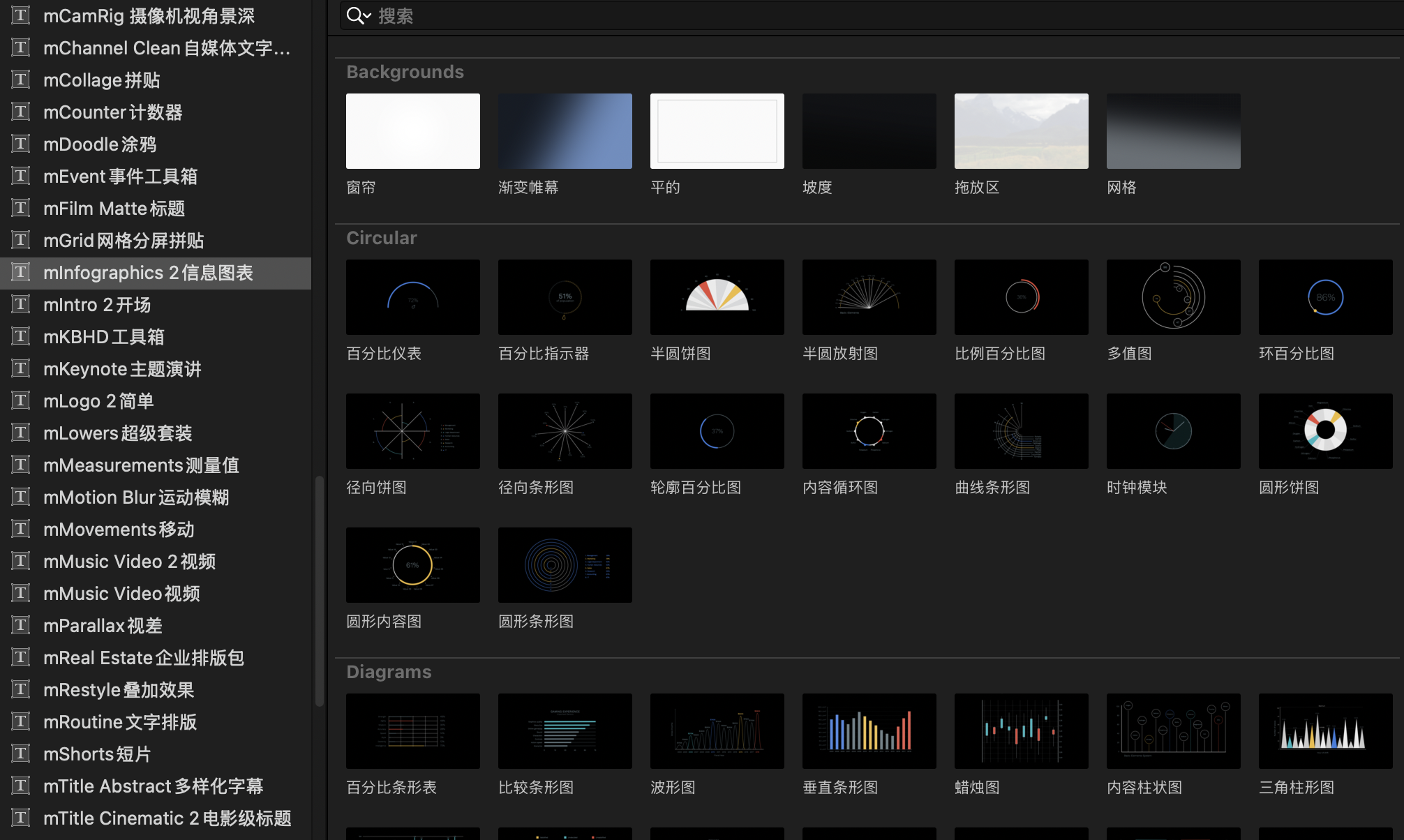Open mIntro 2 开场 category
Image resolution: width=1404 pixels, height=840 pixels.
point(156,304)
